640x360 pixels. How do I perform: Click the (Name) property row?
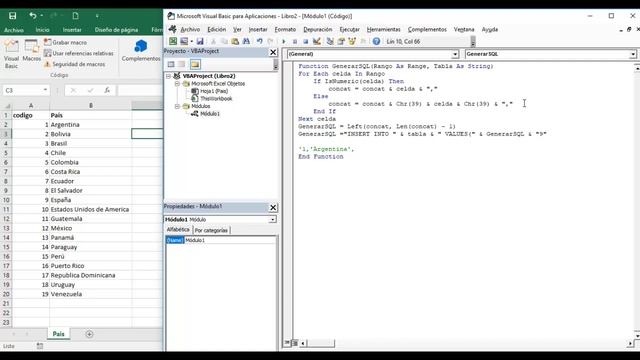[221, 240]
